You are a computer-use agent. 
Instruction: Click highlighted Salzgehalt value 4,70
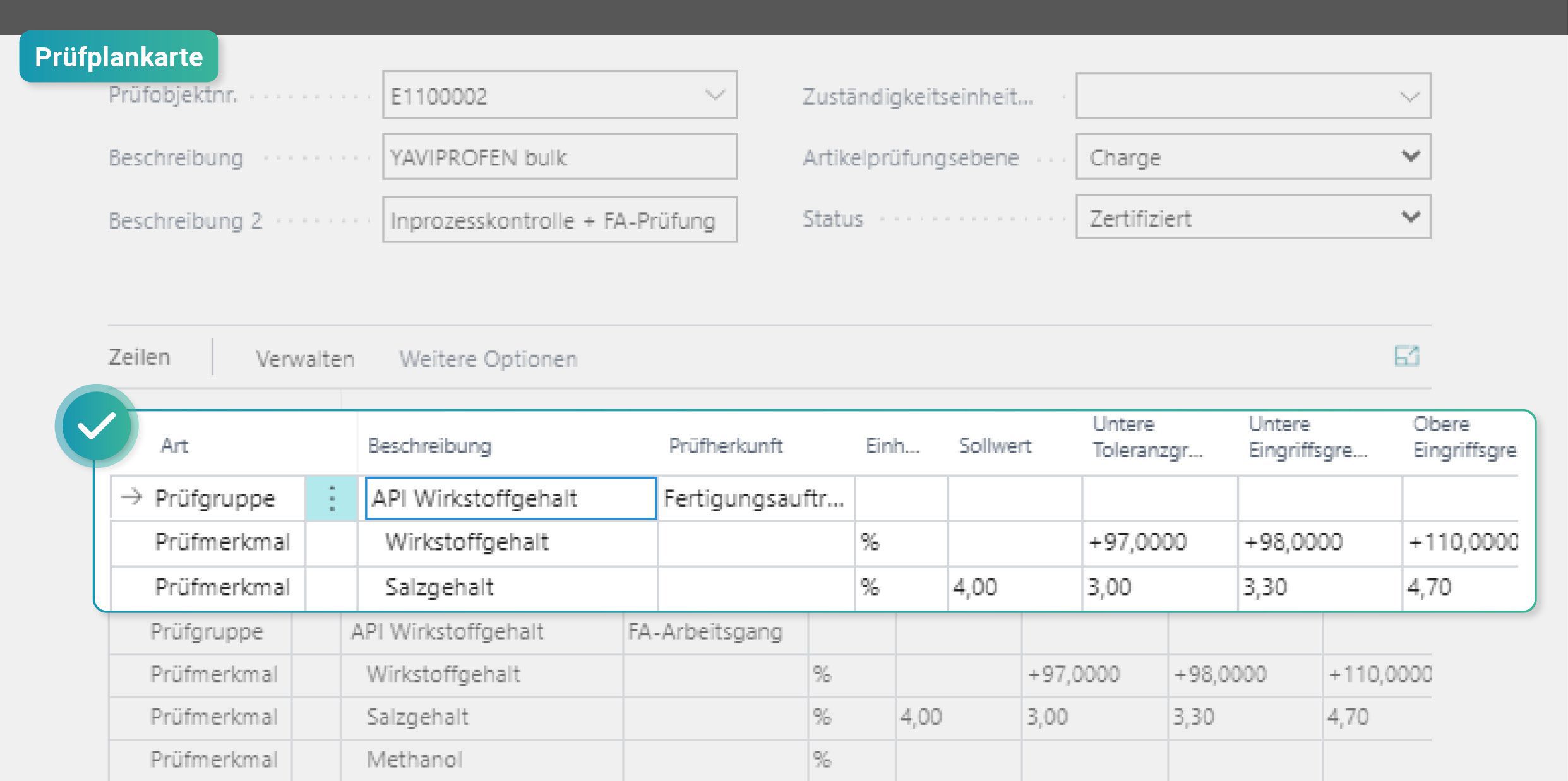click(x=1461, y=587)
